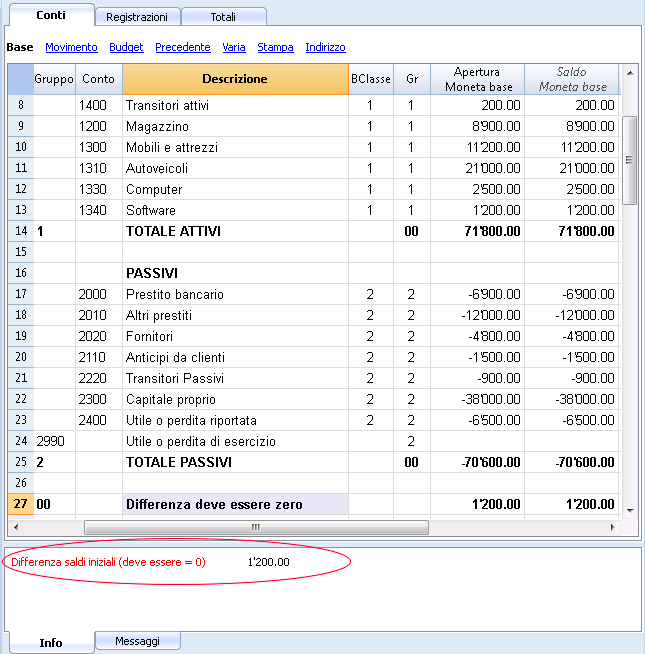Click the horizontal scroll left arrow
645x654 pixels.
point(16,527)
